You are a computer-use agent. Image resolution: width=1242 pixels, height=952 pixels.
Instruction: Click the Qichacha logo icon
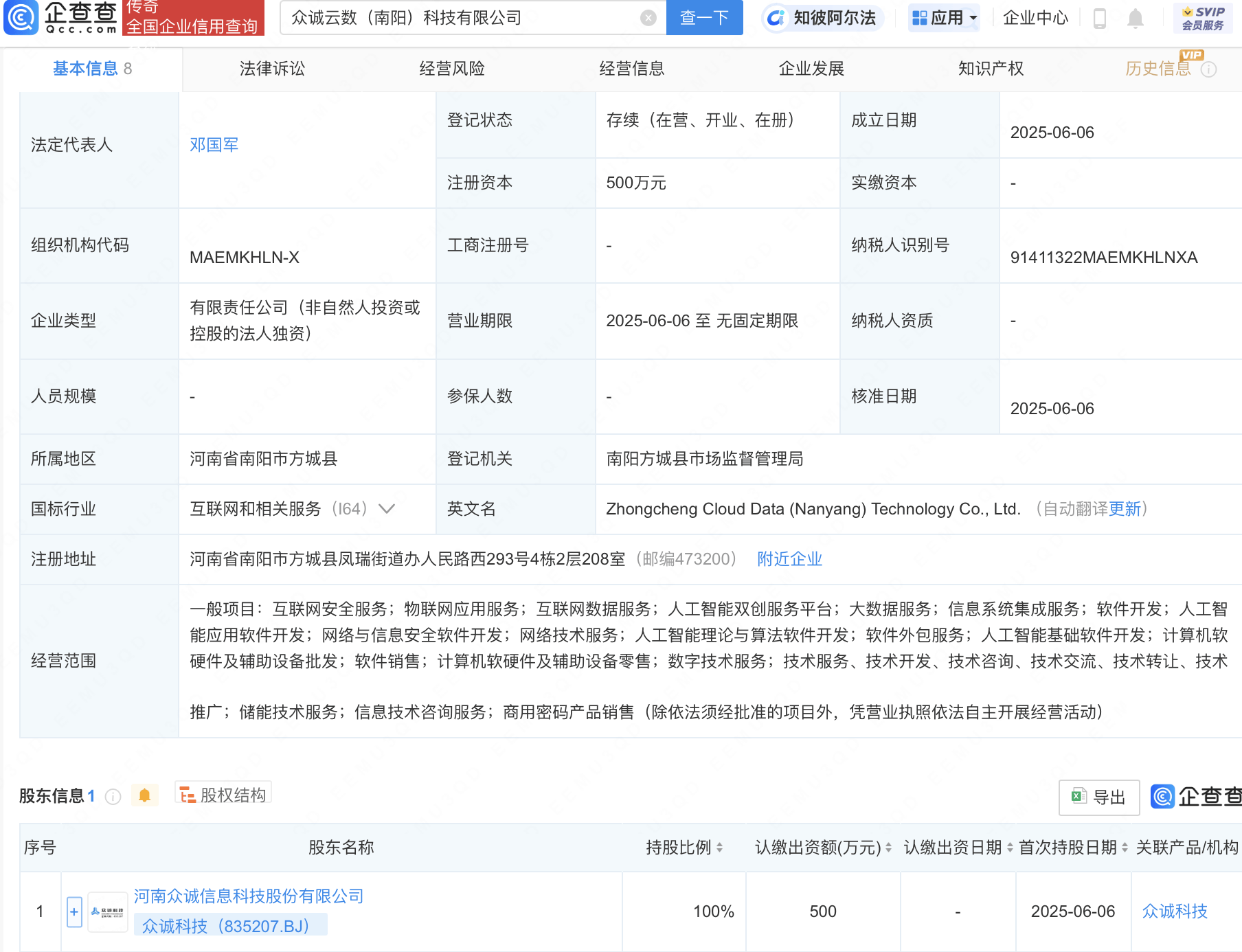[x=21, y=17]
